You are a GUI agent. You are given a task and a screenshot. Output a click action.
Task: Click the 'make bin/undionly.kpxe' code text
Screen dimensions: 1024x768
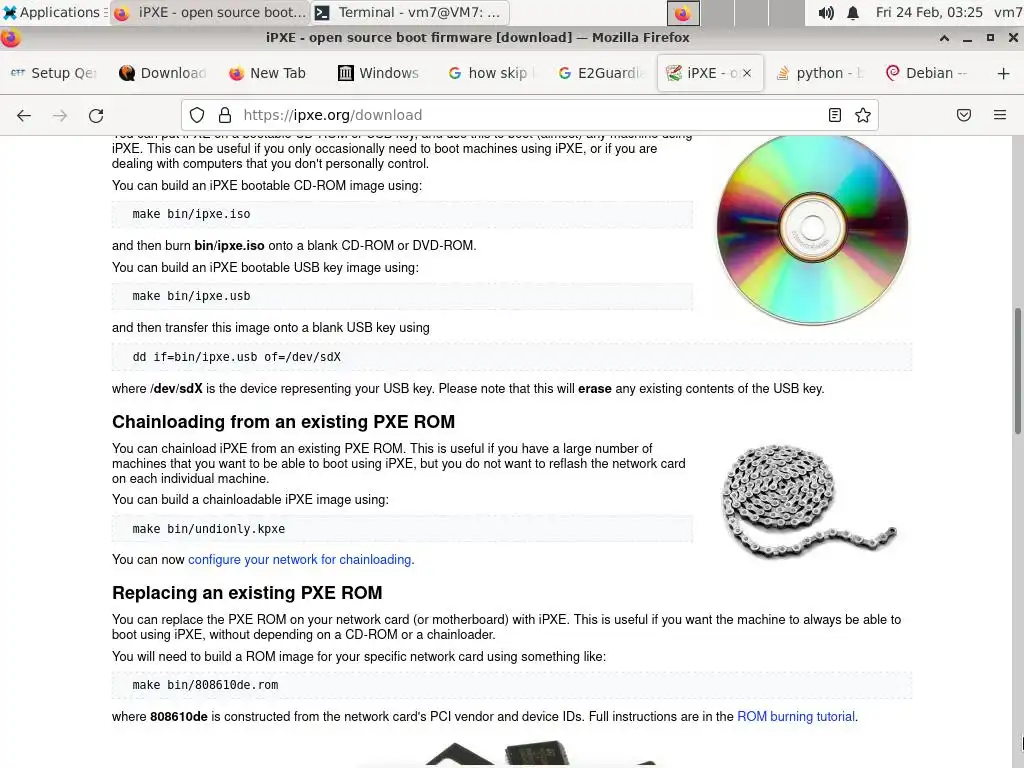click(209, 529)
